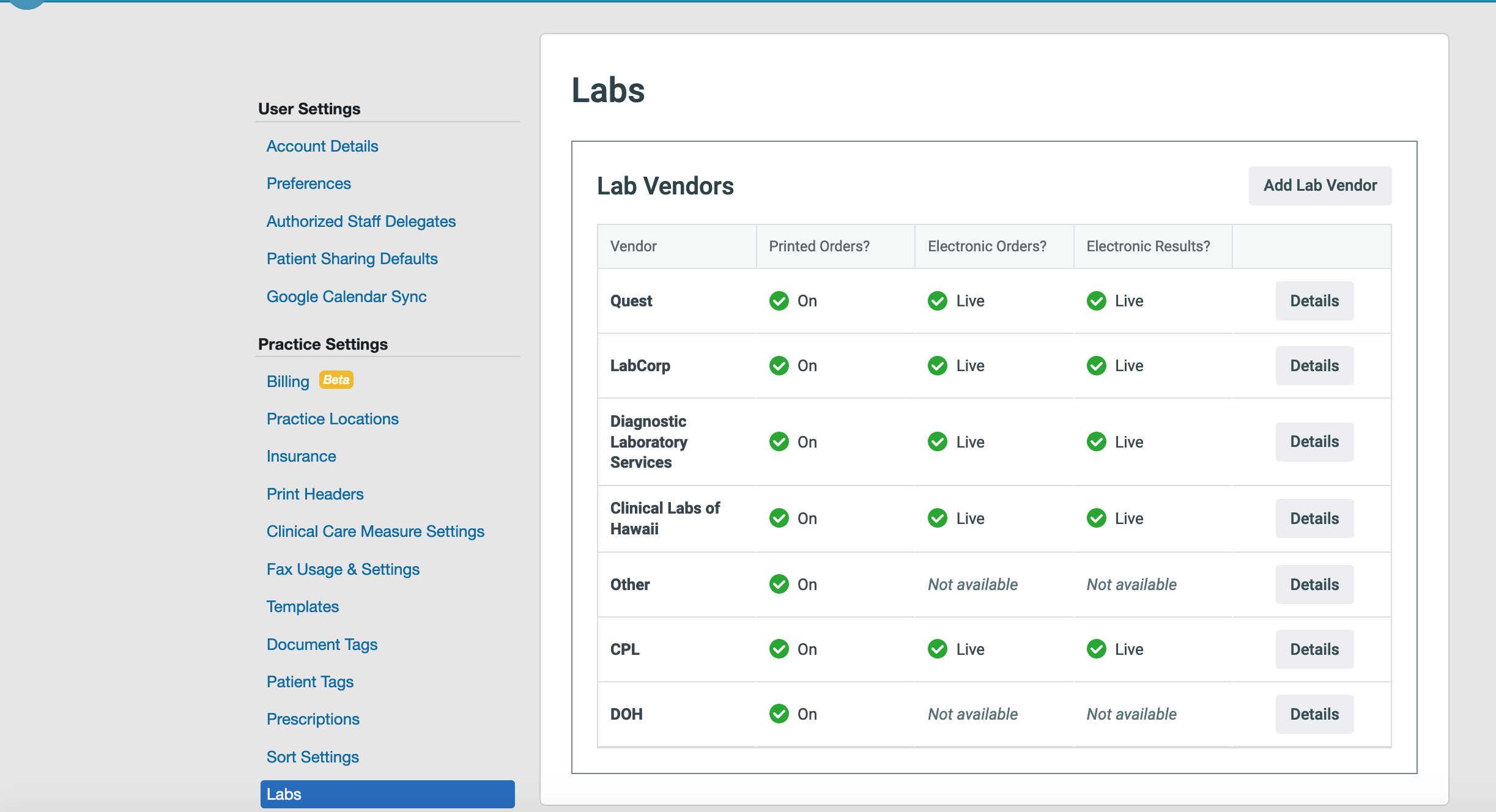Viewport: 1496px width, 812px height.
Task: Open Details for the DOH vendor
Action: click(1314, 714)
